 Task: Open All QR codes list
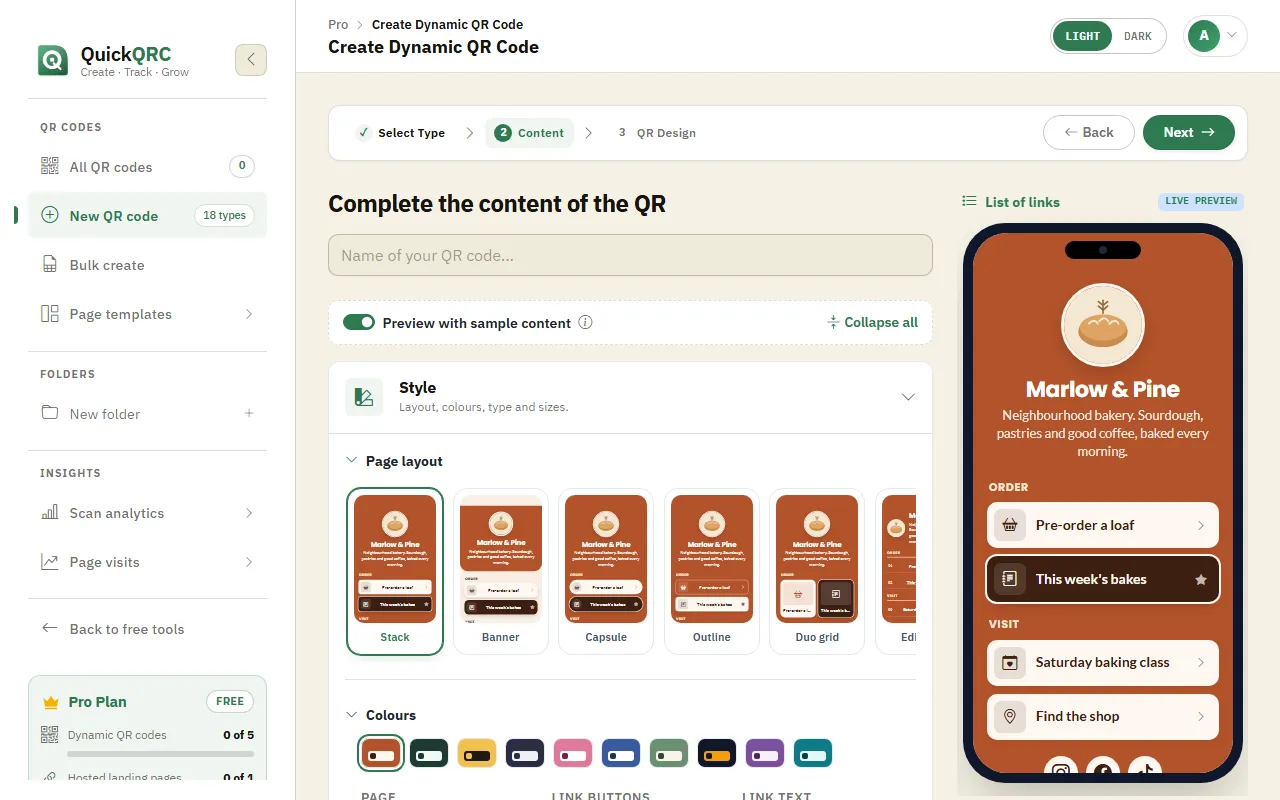click(147, 167)
